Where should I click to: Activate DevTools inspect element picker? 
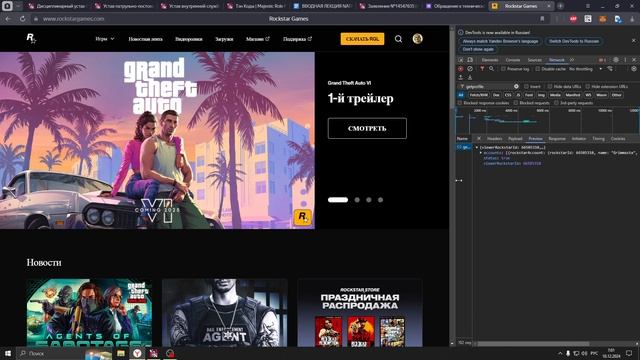coord(461,60)
